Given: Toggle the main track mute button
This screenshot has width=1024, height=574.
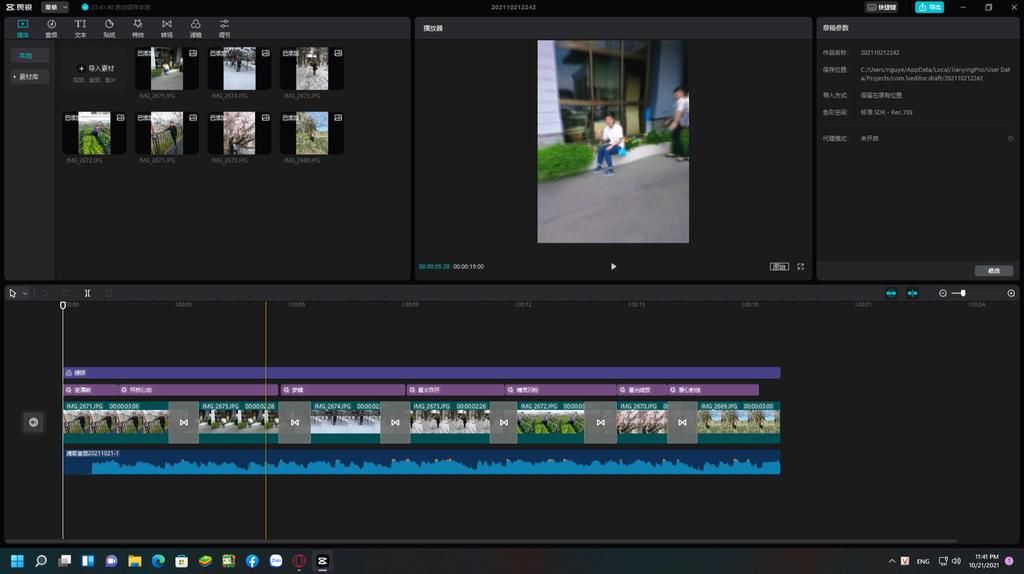Looking at the screenshot, I should [x=33, y=422].
